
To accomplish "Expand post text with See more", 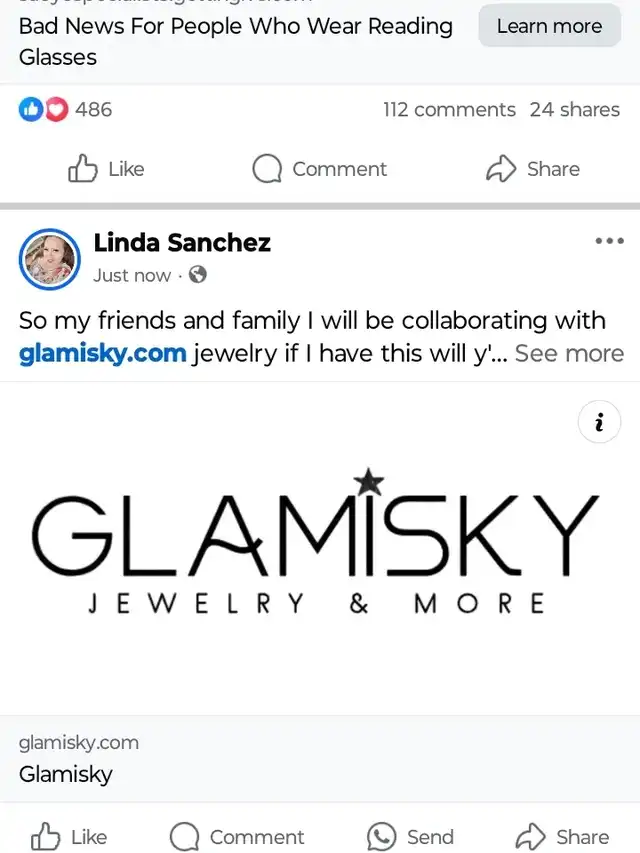I will (569, 353).
